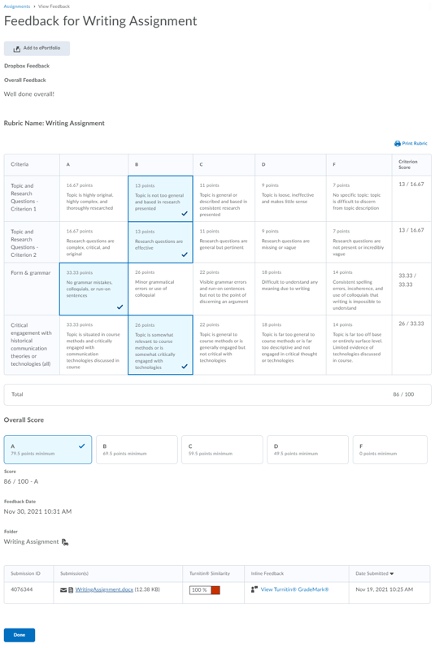Sort by Date Submitted dropdown arrow
This screenshot has height=648, width=435.
(392, 574)
